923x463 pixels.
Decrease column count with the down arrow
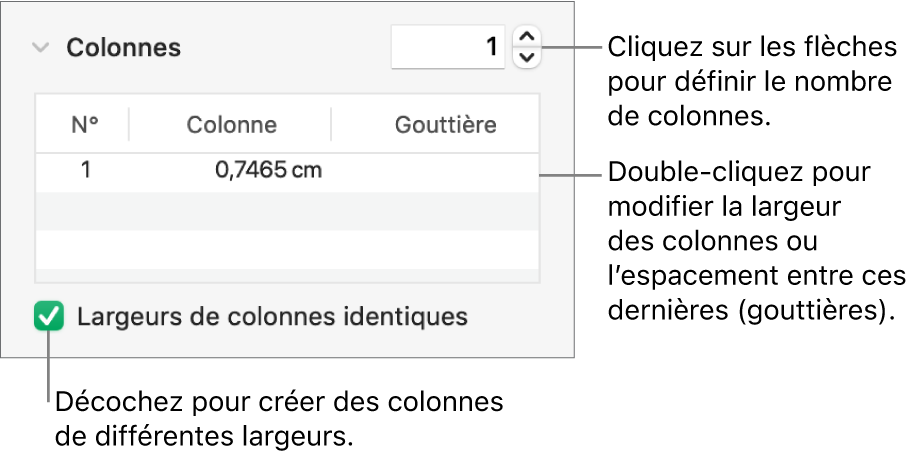[x=526, y=56]
